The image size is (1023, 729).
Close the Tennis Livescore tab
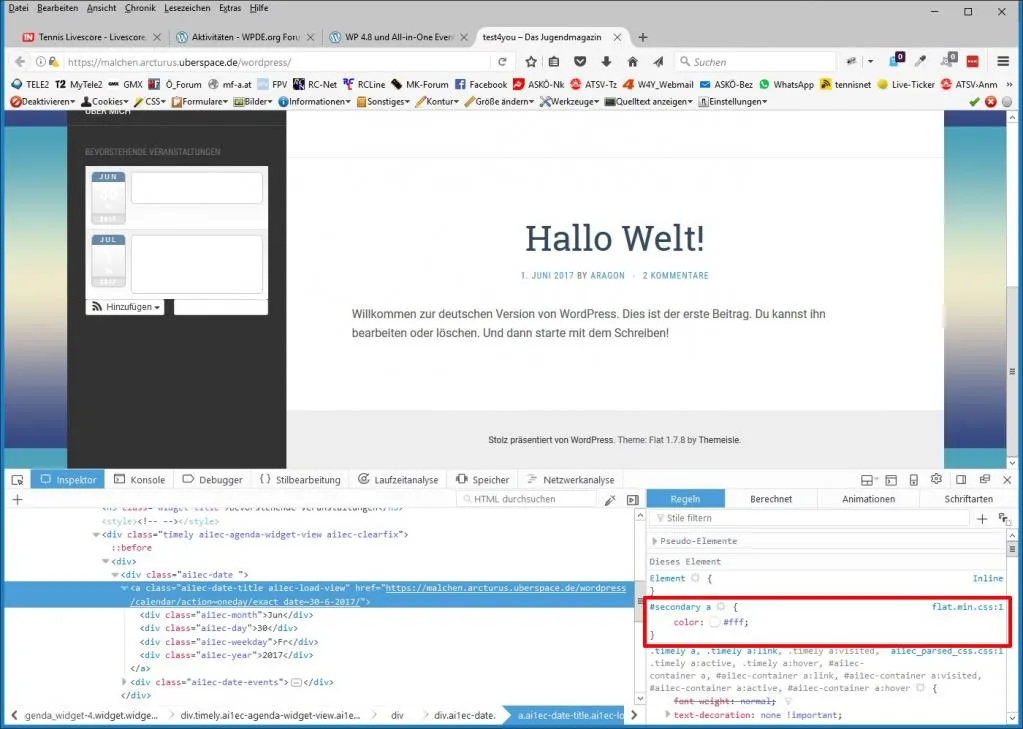click(157, 37)
